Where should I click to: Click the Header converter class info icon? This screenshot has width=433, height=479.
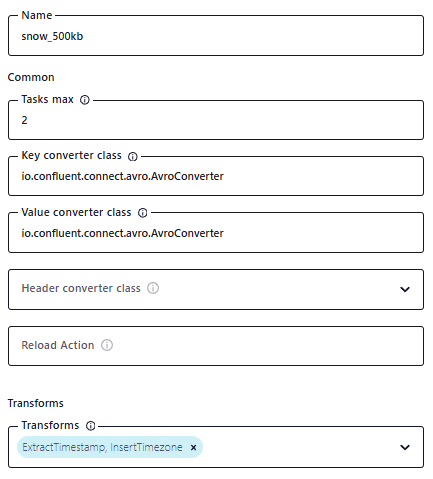153,288
